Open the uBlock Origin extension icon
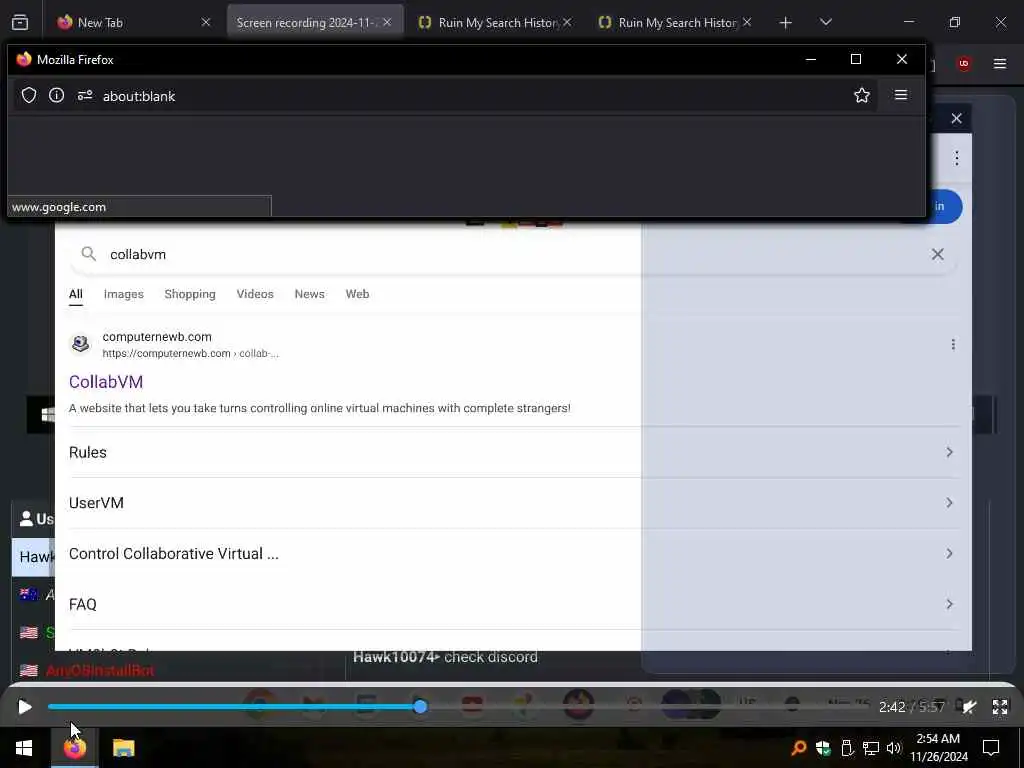Image resolution: width=1024 pixels, height=768 pixels. pos(963,63)
